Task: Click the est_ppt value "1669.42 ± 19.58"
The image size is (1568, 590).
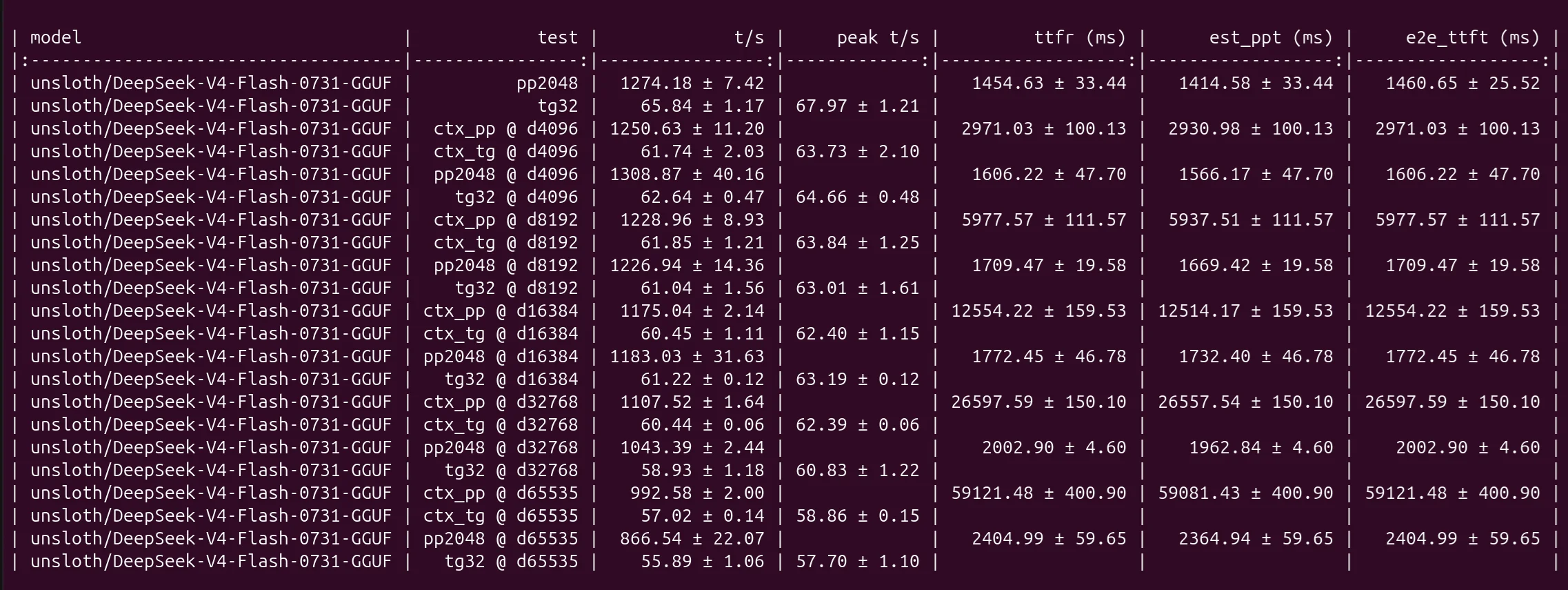Action: pyautogui.click(x=1256, y=265)
